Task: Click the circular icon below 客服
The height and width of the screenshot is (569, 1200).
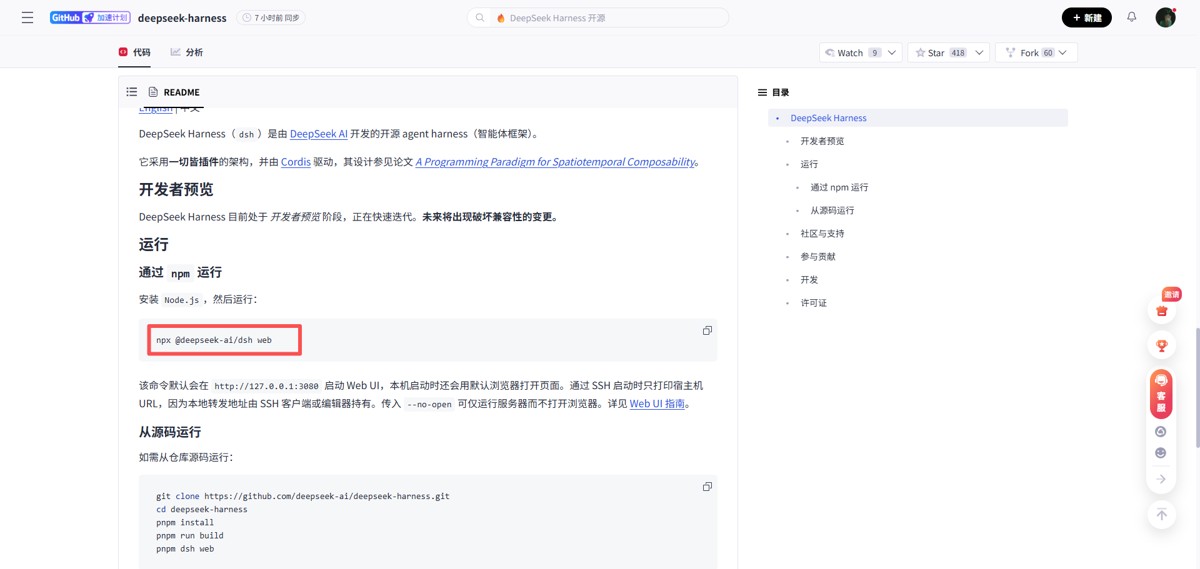Action: (1161, 432)
